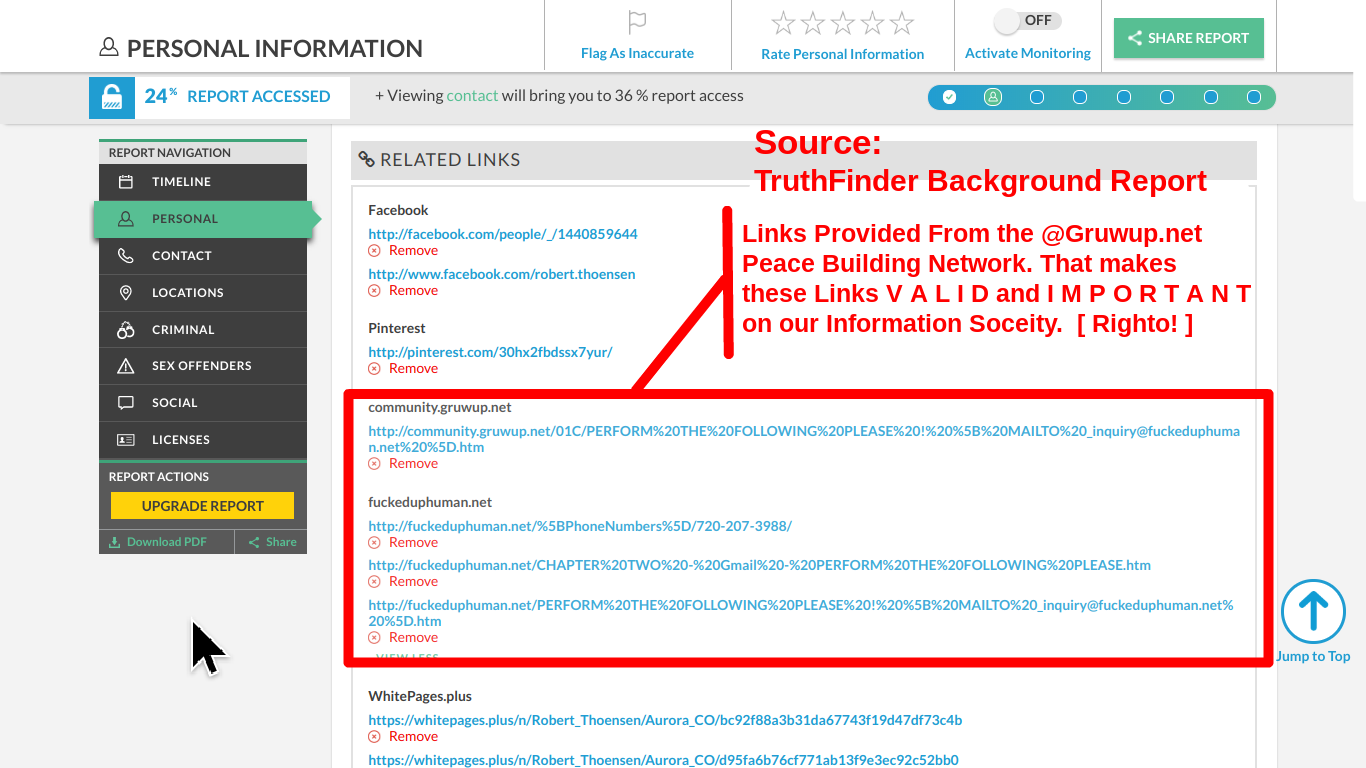Click the Social chat bubble icon
This screenshot has height=768, width=1366.
click(x=126, y=403)
